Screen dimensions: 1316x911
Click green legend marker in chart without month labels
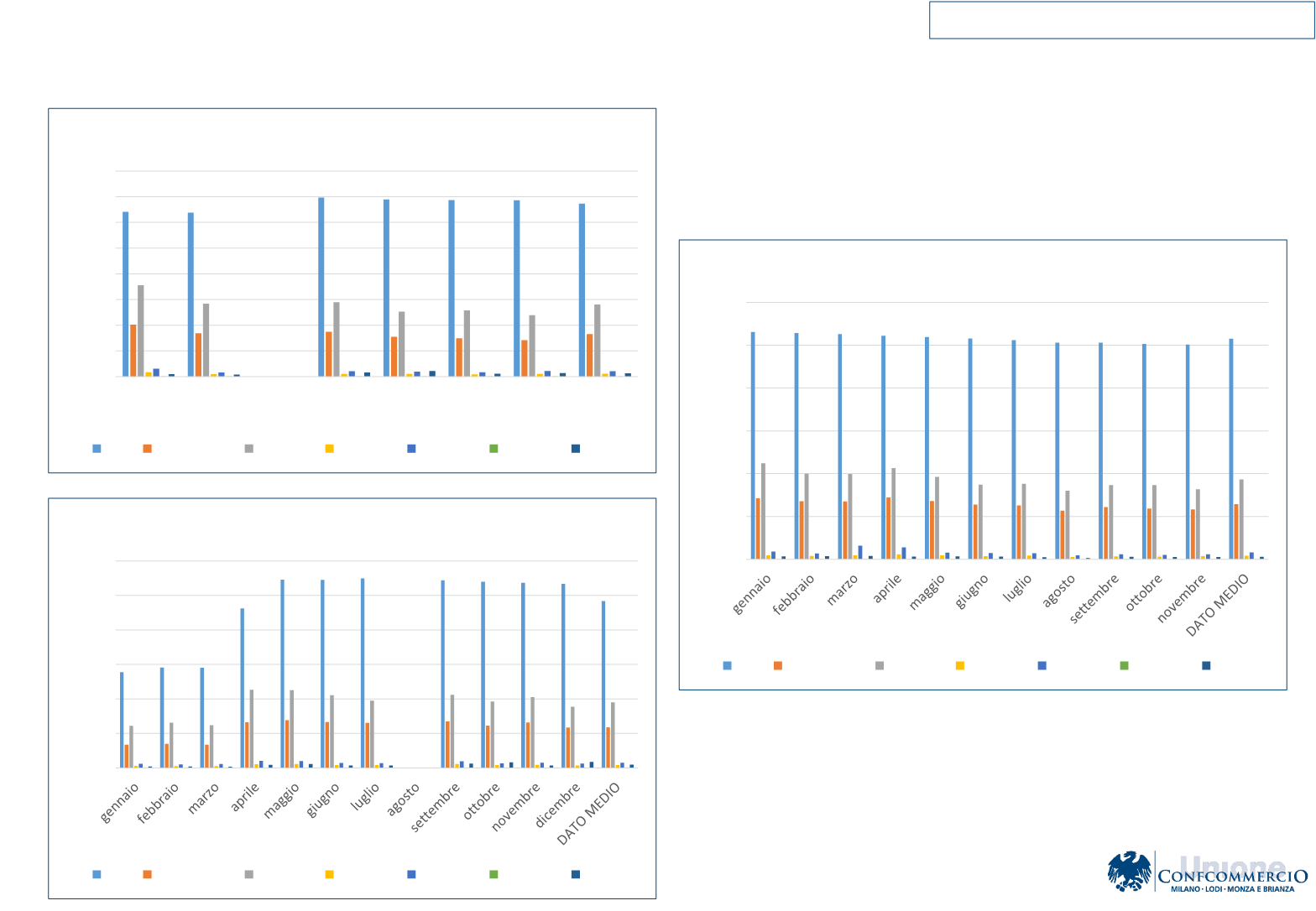tap(494, 449)
